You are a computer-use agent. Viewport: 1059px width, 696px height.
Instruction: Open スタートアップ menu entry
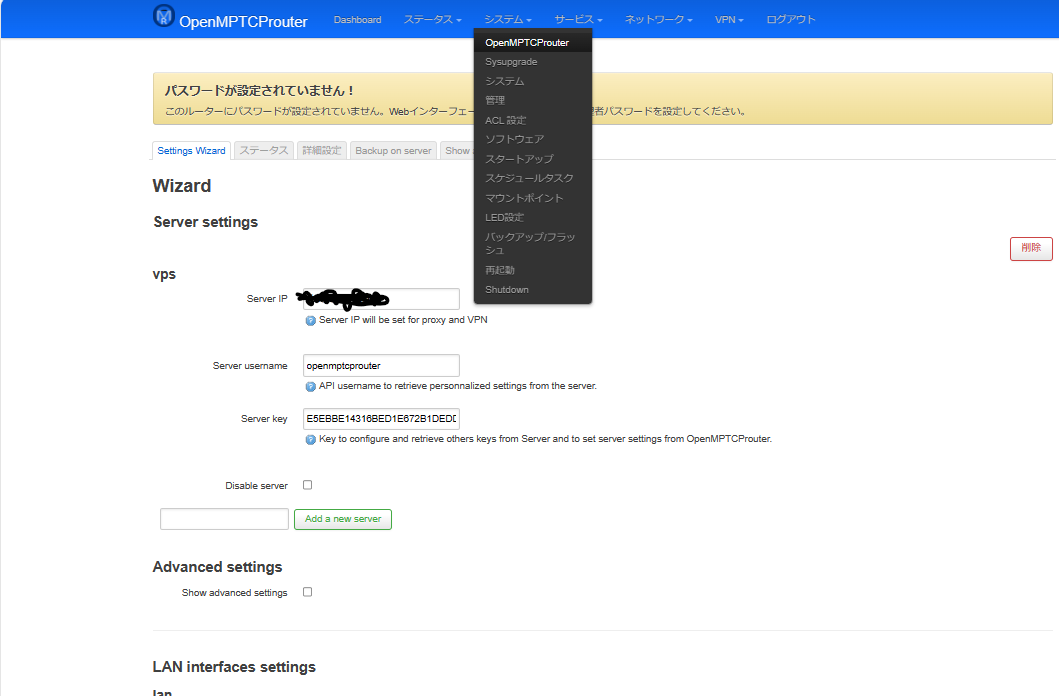click(533, 159)
